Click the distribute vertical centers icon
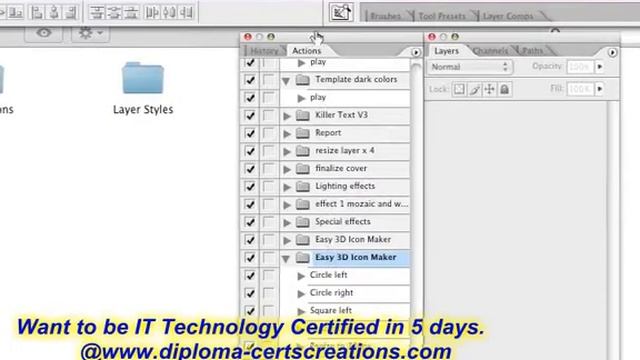The image size is (640, 360). click(114, 12)
